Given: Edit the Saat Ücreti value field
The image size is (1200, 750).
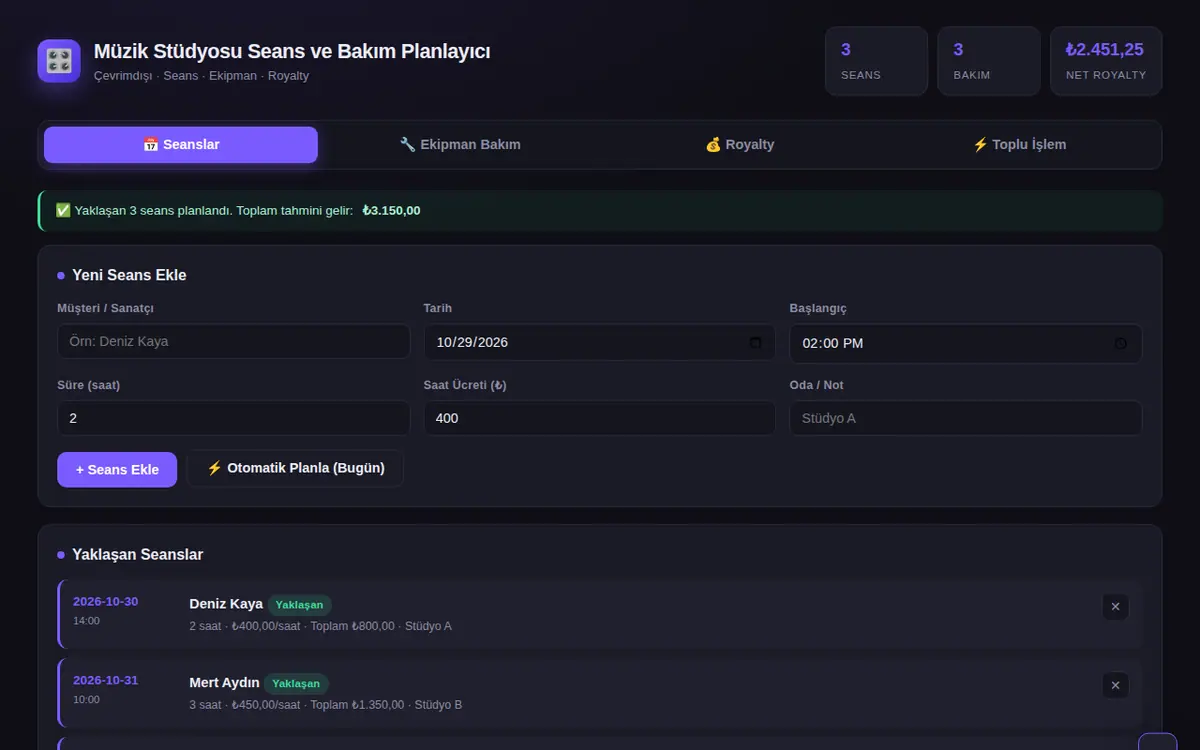Looking at the screenshot, I should coord(600,418).
